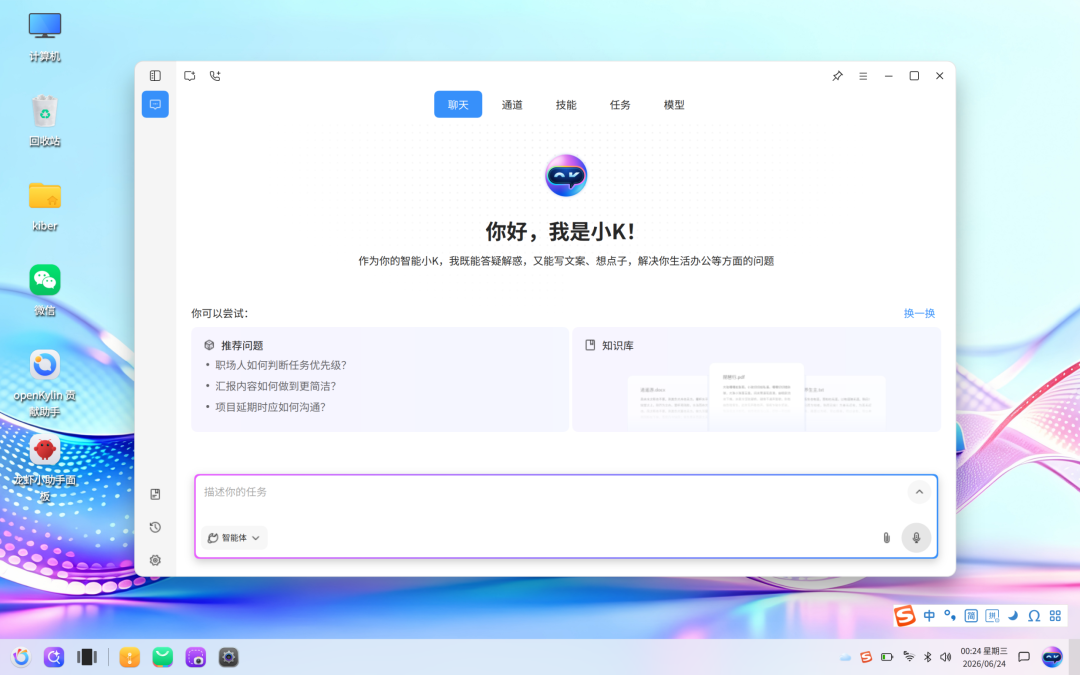Open settings gear in sidebar

click(155, 560)
